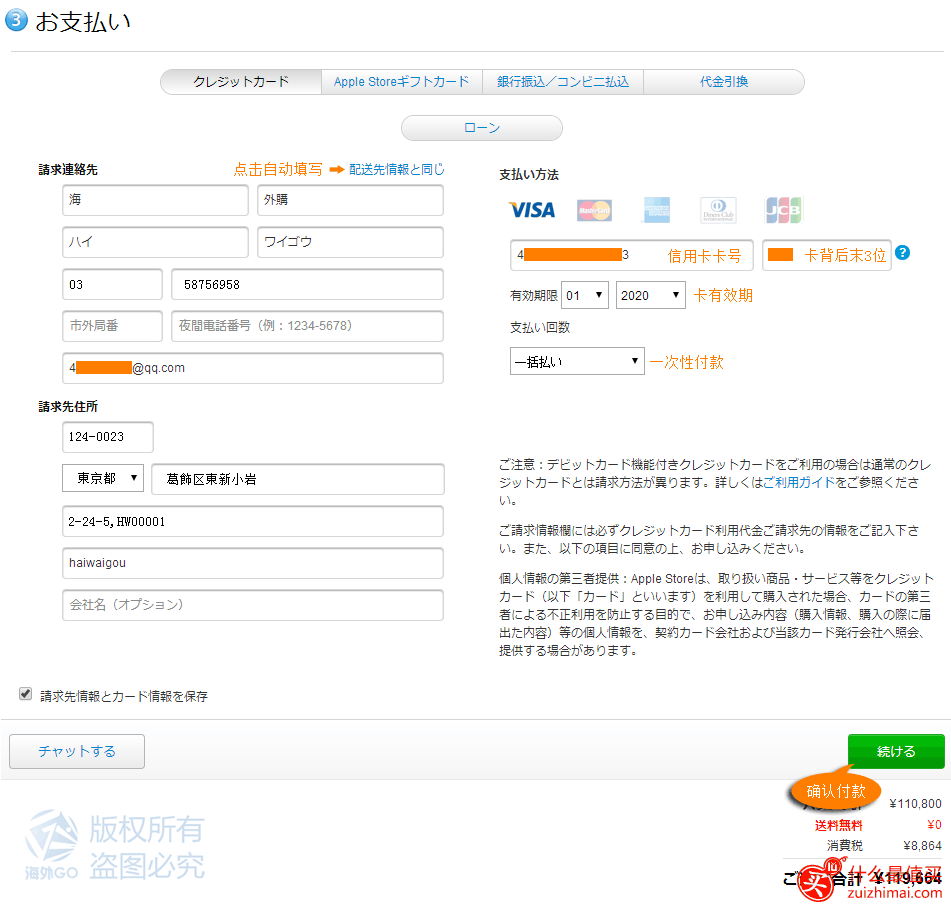Viewport: 951px width, 907px height.
Task: Click the 消費税 ¥8,864 amount
Action: tap(922, 845)
